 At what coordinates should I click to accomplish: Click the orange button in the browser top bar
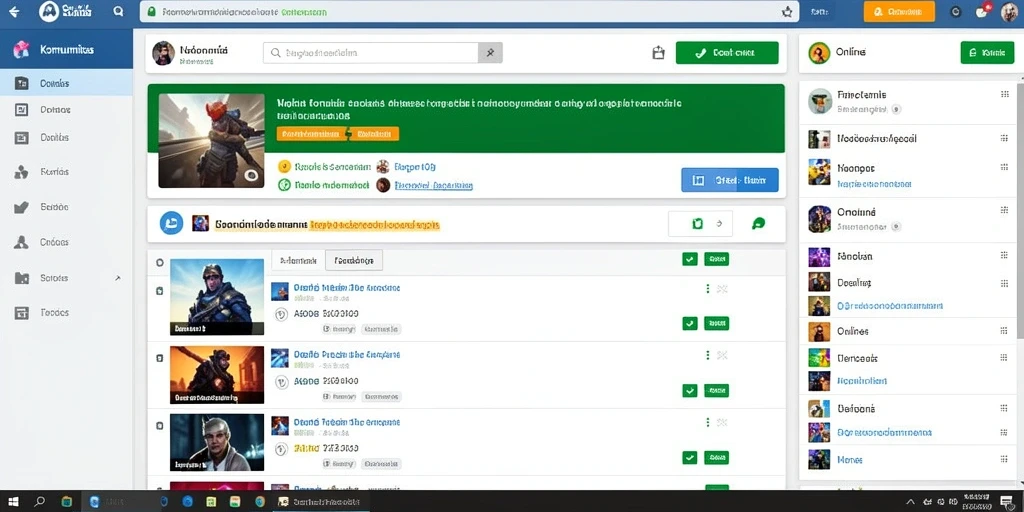899,11
